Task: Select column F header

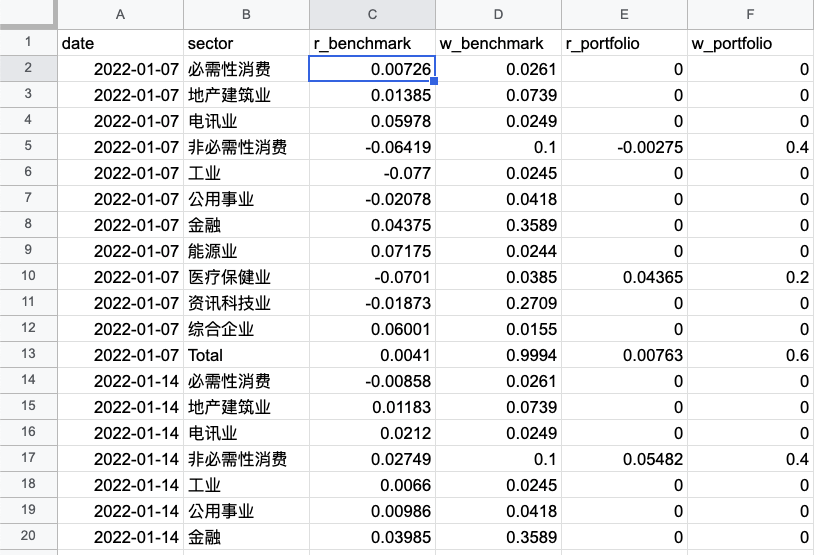Action: coord(751,15)
